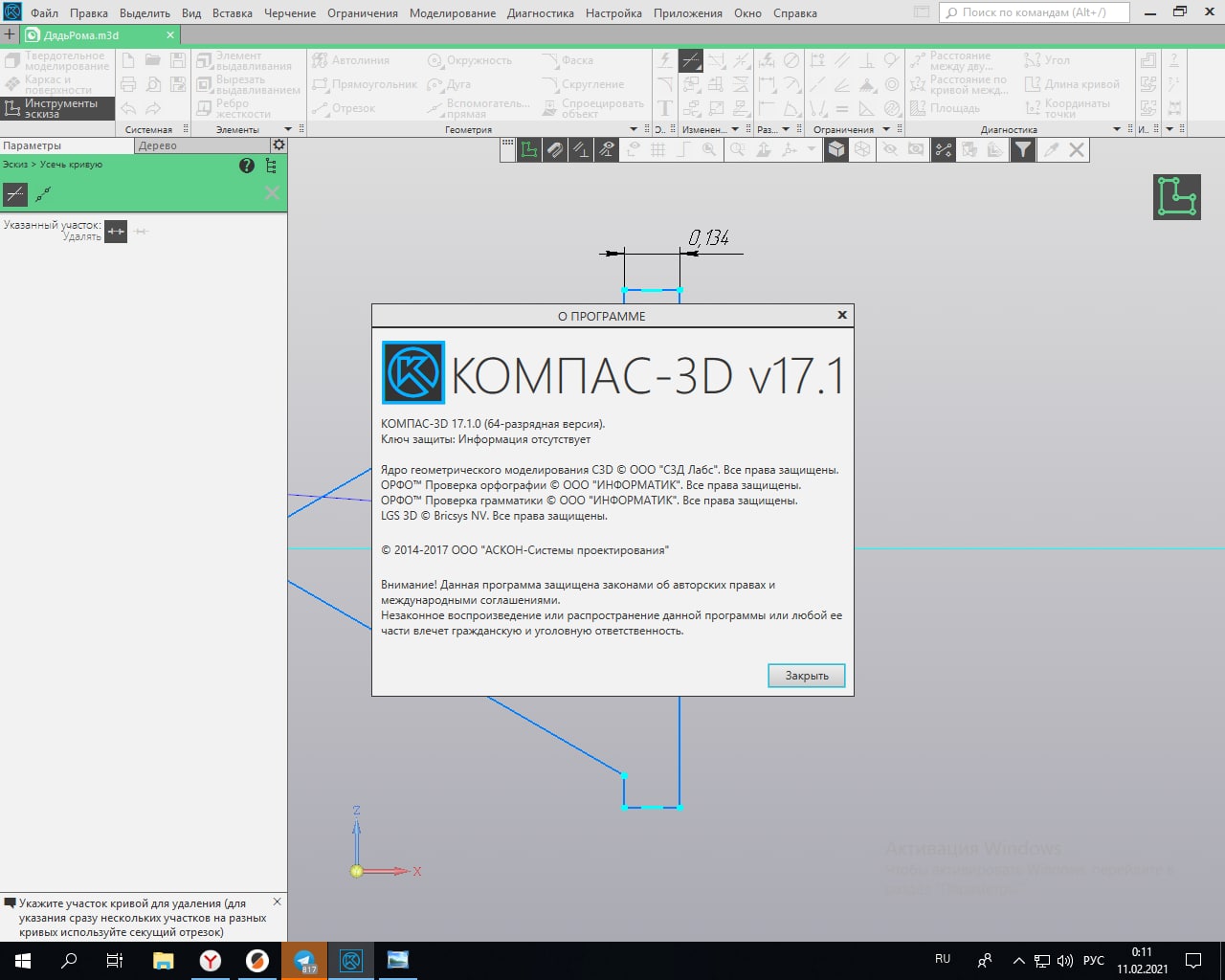This screenshot has height=980, width=1225.
Task: Open File Explorer from taskbar
Action: 163,960
